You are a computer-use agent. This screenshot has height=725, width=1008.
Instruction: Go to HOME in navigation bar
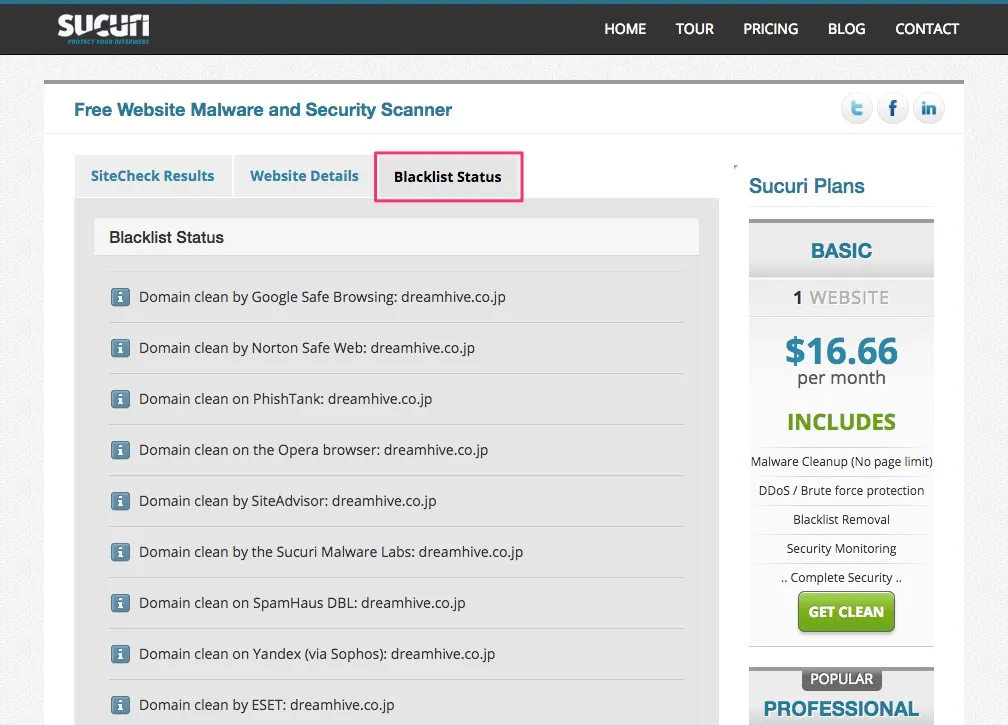pos(625,29)
